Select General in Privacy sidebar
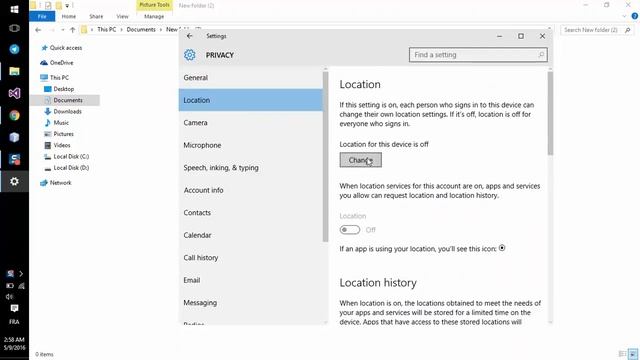Viewport: 640px width, 360px height. click(251, 78)
